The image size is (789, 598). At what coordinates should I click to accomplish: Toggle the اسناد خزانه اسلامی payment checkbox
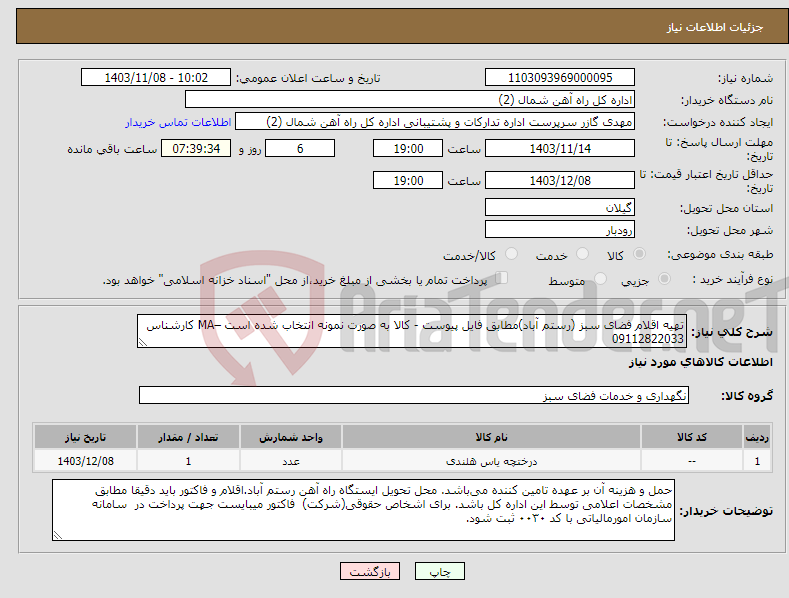(502, 277)
